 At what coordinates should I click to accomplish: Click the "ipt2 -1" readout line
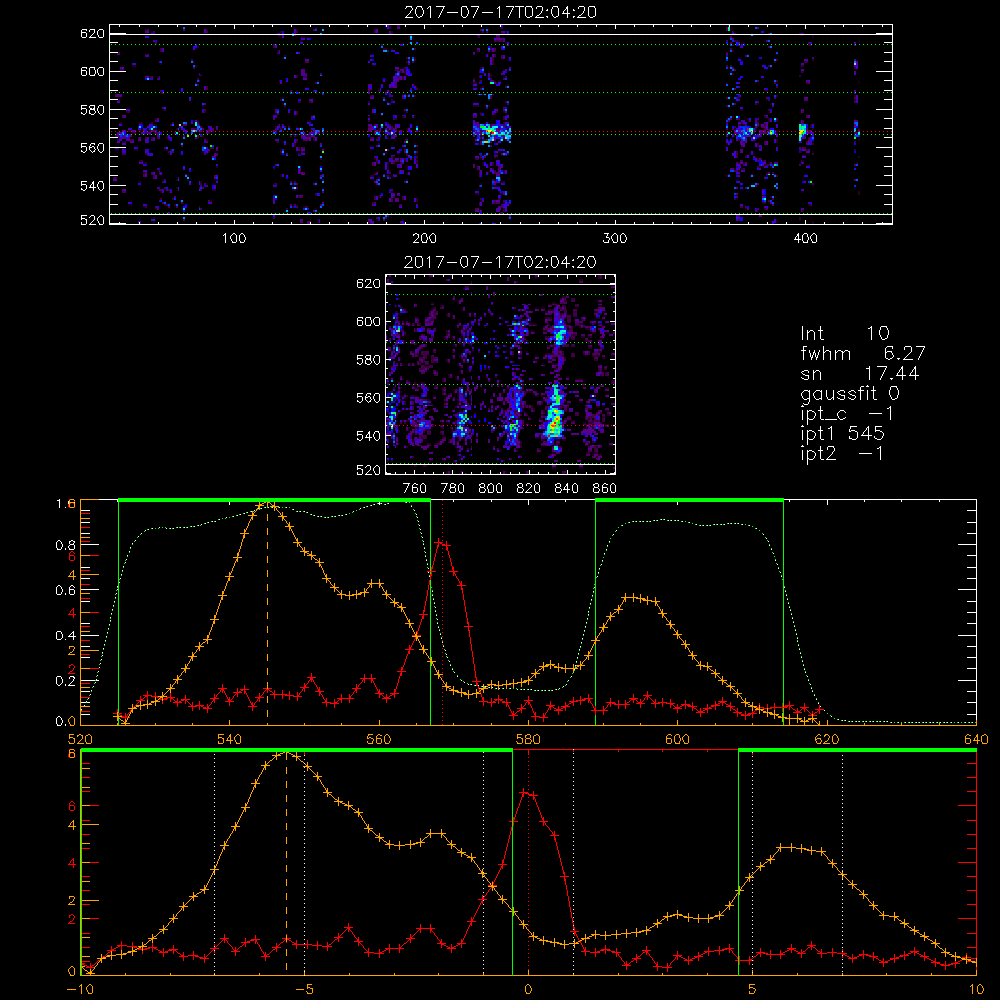pyautogui.click(x=842, y=453)
